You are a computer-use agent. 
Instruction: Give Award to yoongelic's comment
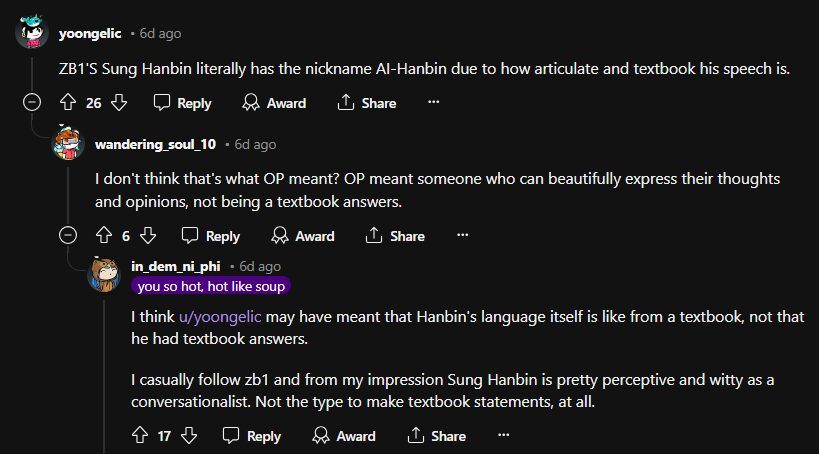(x=274, y=103)
